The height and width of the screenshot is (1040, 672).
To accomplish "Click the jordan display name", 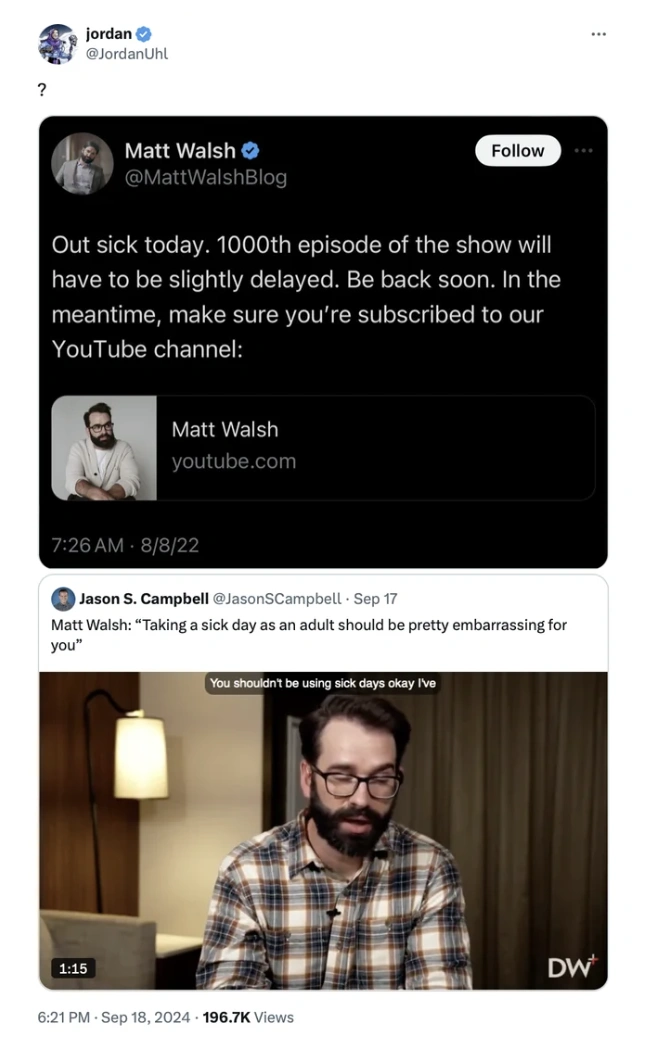I will pos(109,33).
